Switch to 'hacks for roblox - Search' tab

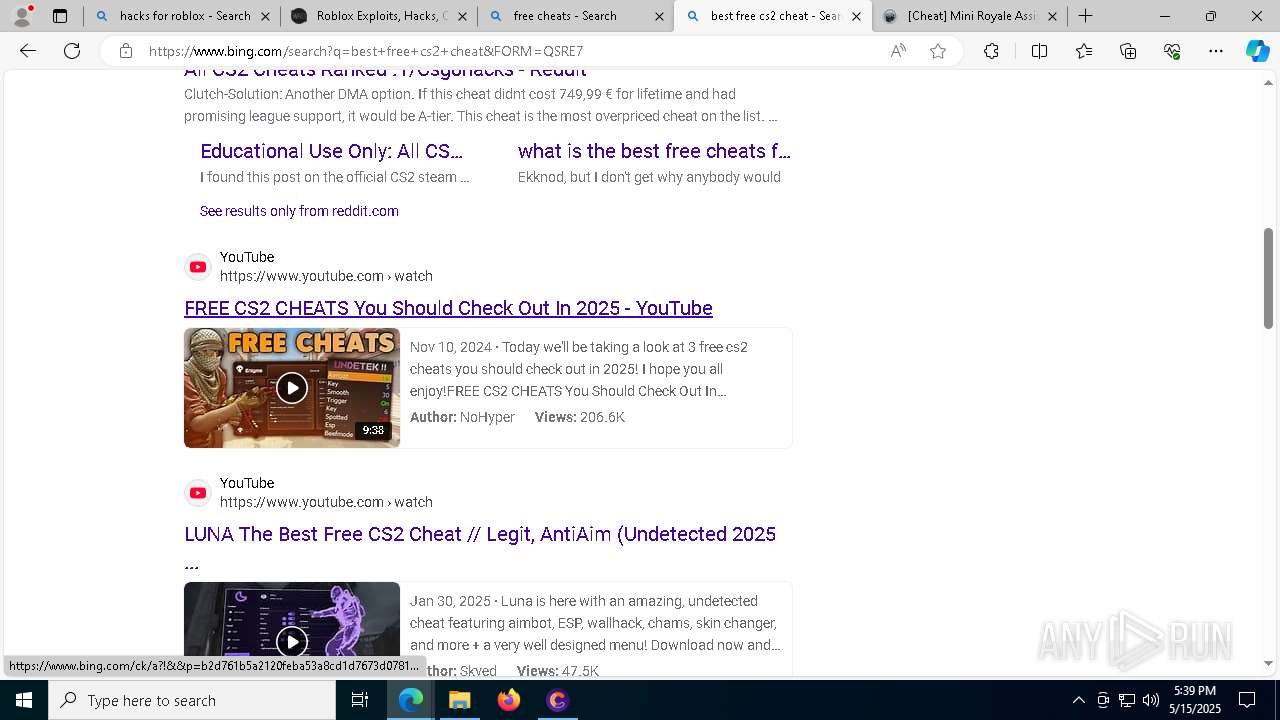click(x=182, y=16)
